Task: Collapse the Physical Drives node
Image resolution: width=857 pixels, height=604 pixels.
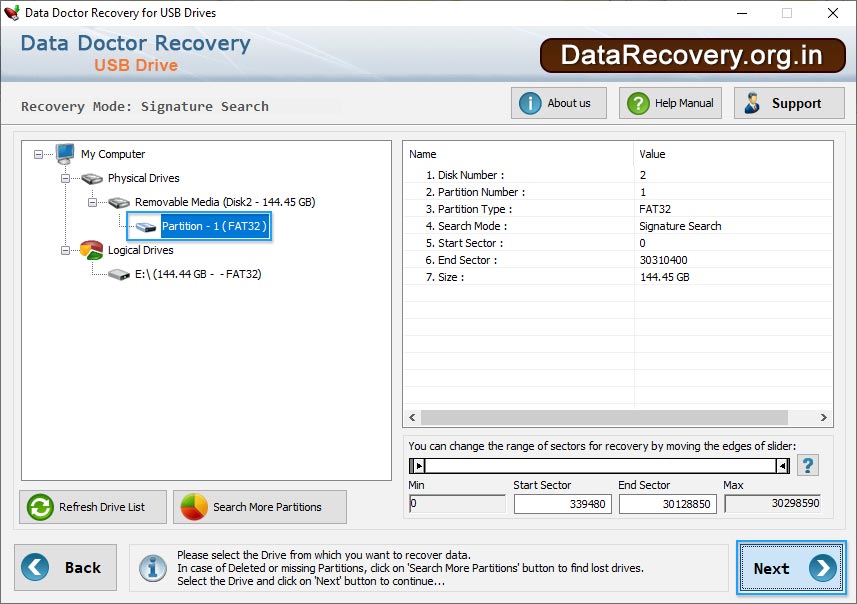Action: [65, 179]
